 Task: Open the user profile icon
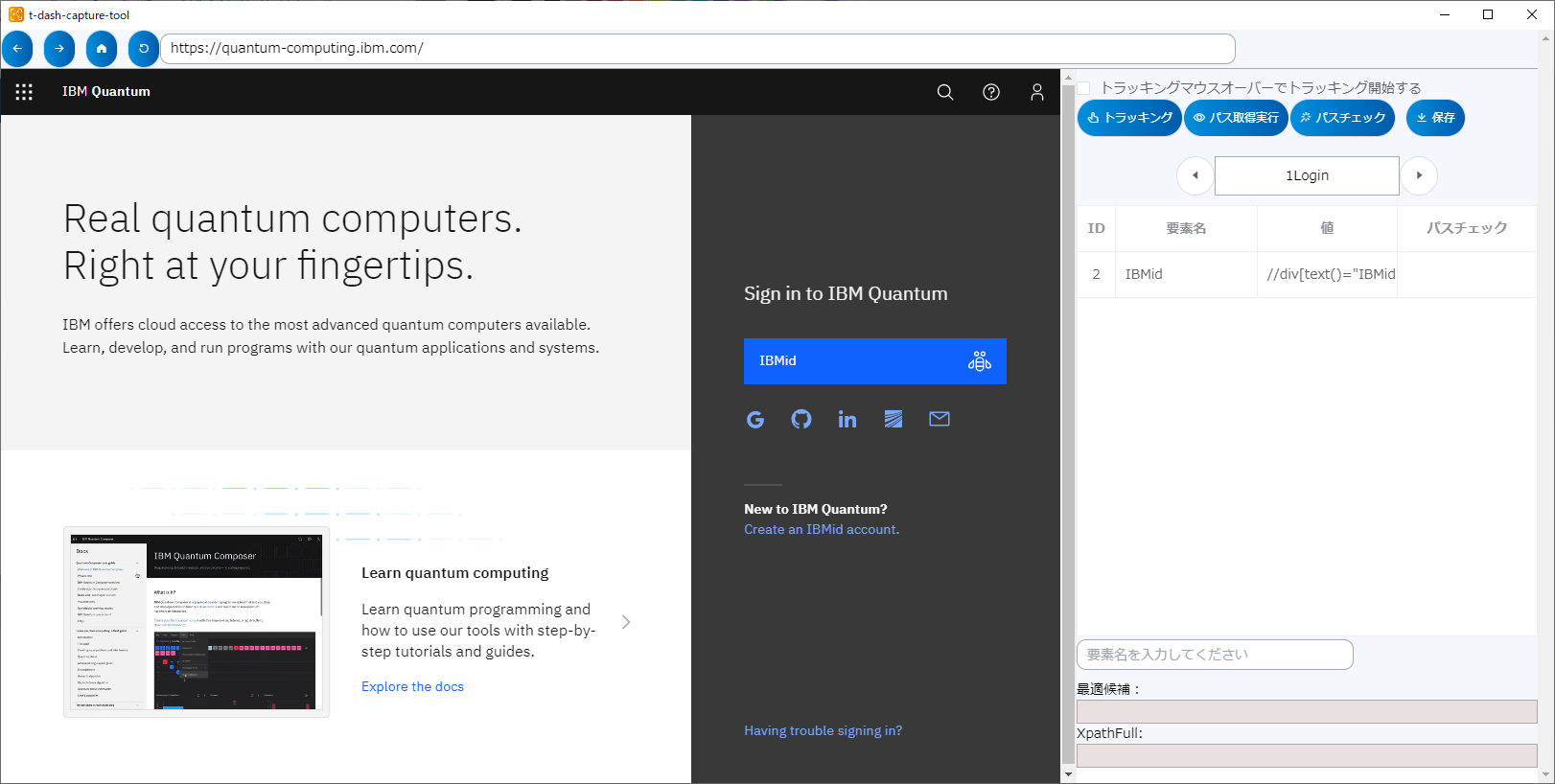click(1037, 92)
